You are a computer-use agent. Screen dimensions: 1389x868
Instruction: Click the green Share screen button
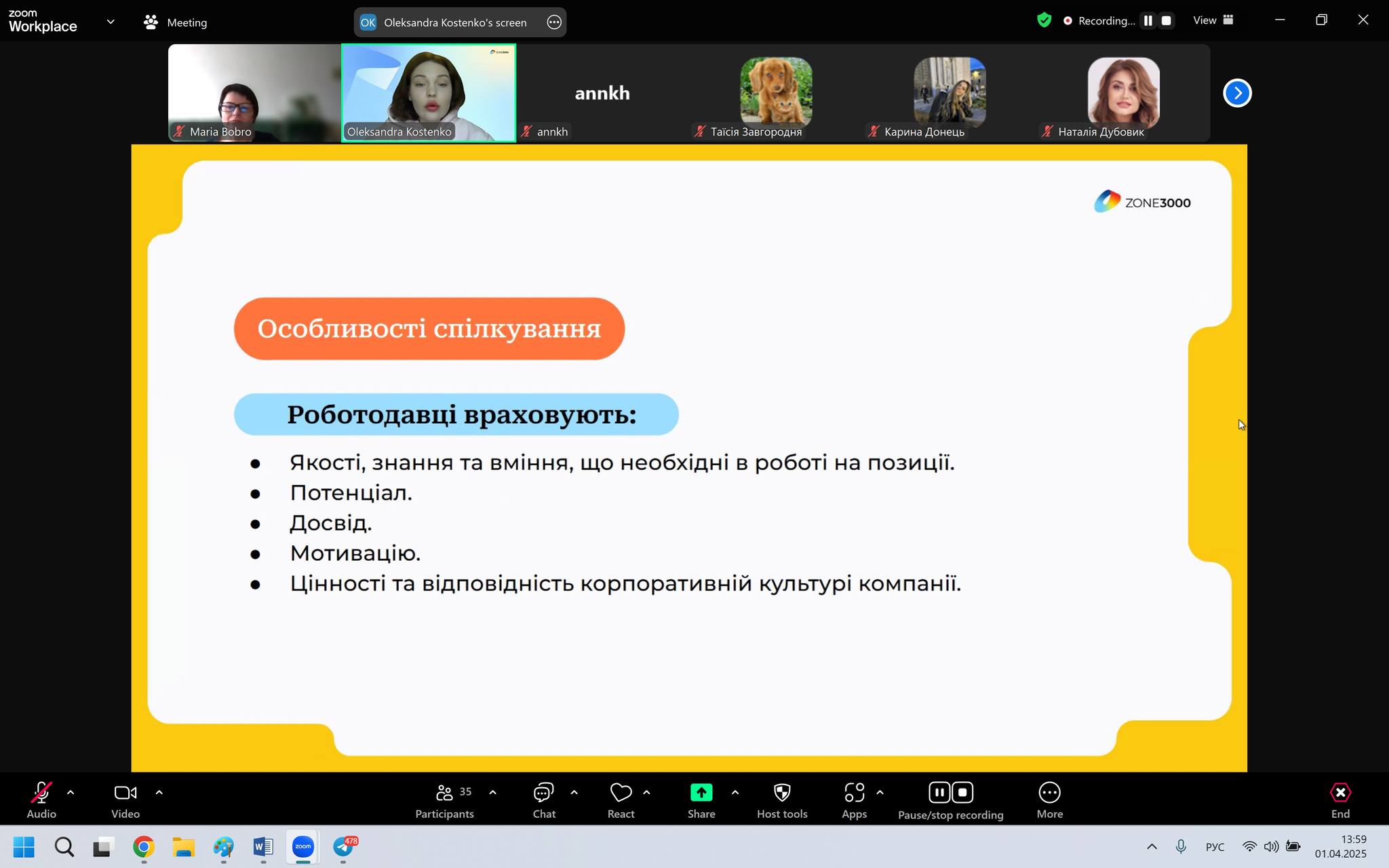[x=701, y=793]
